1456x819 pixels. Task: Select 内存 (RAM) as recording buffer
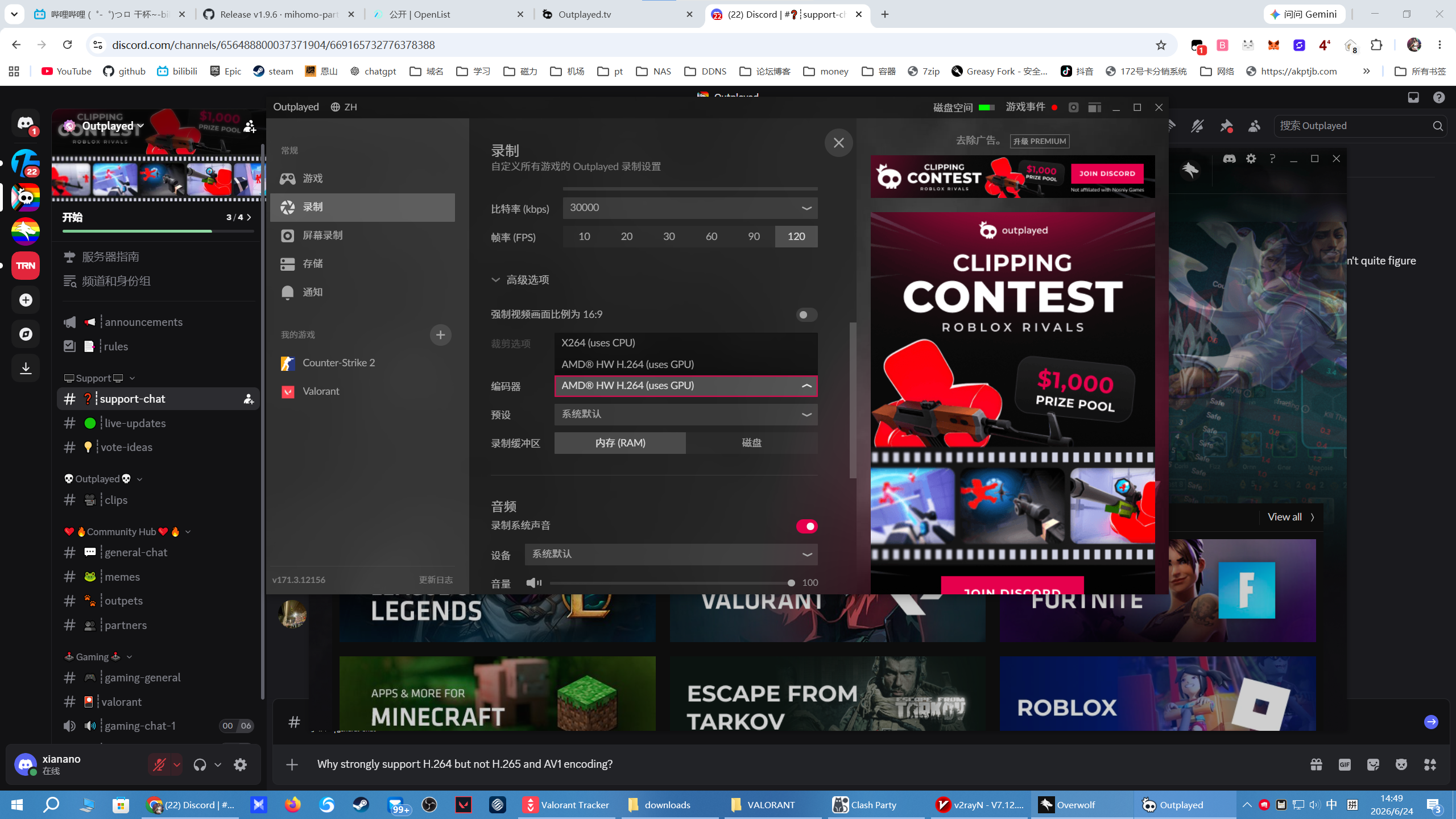(620, 443)
